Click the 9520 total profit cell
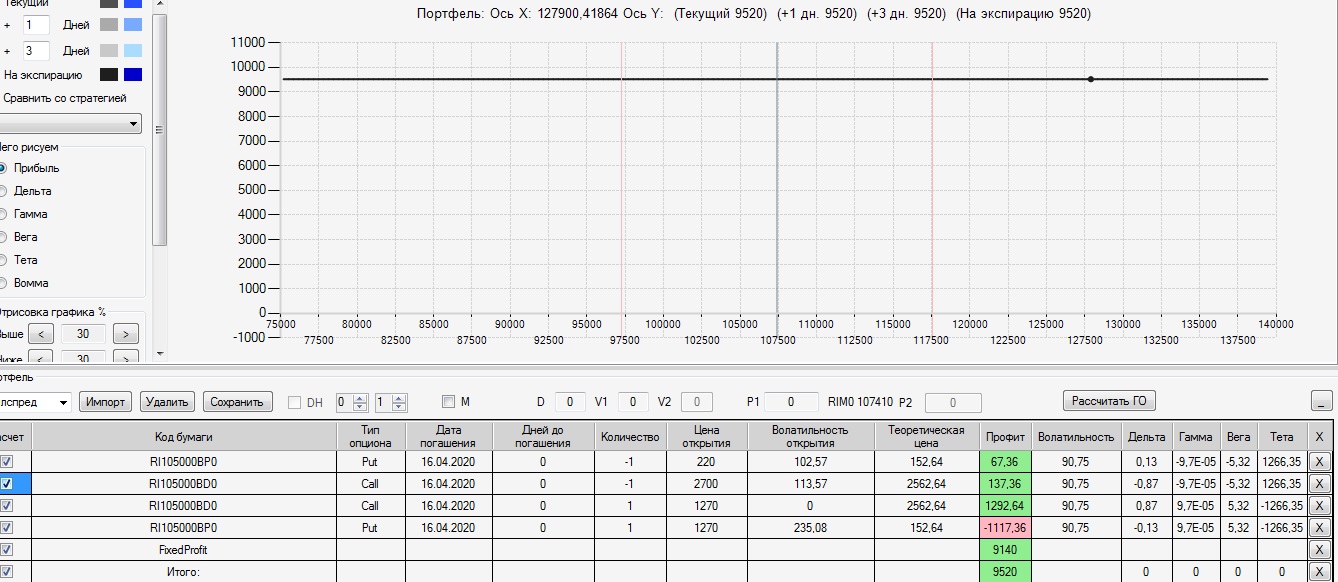Viewport: 1338px width, 582px height. pos(1005,571)
